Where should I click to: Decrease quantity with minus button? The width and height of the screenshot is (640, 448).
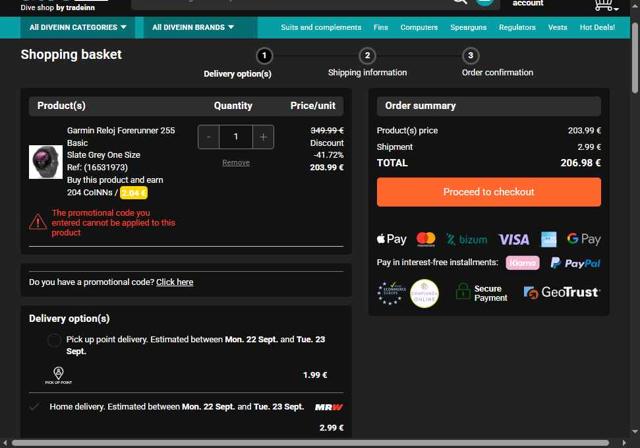pos(209,137)
